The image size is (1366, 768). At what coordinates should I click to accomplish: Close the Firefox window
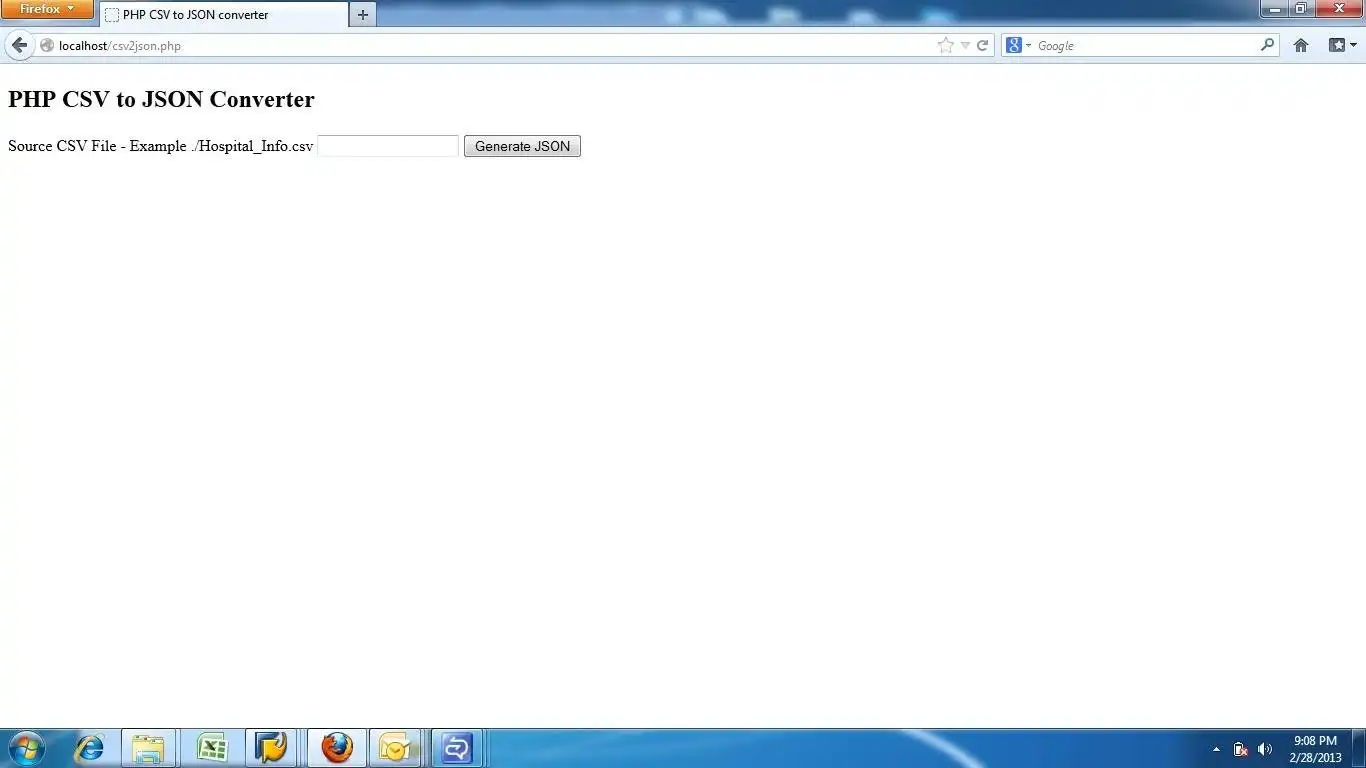point(1339,9)
